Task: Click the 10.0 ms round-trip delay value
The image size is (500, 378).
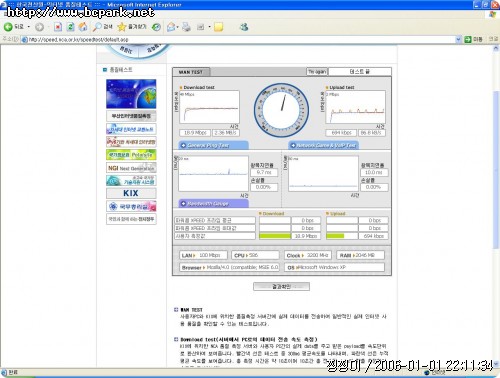Action: pyautogui.click(x=374, y=172)
